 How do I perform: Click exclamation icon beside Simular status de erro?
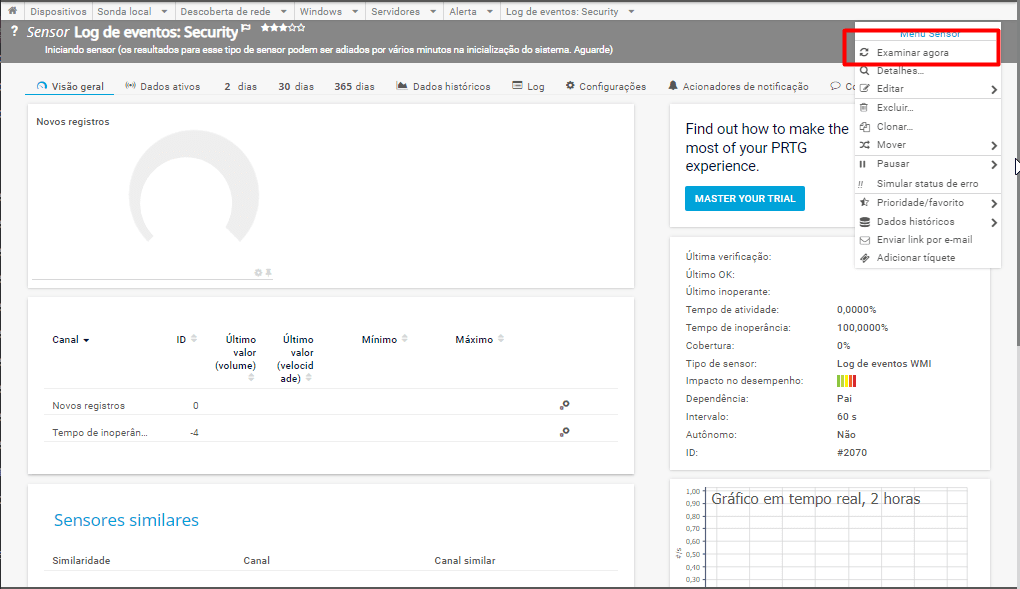click(x=861, y=184)
